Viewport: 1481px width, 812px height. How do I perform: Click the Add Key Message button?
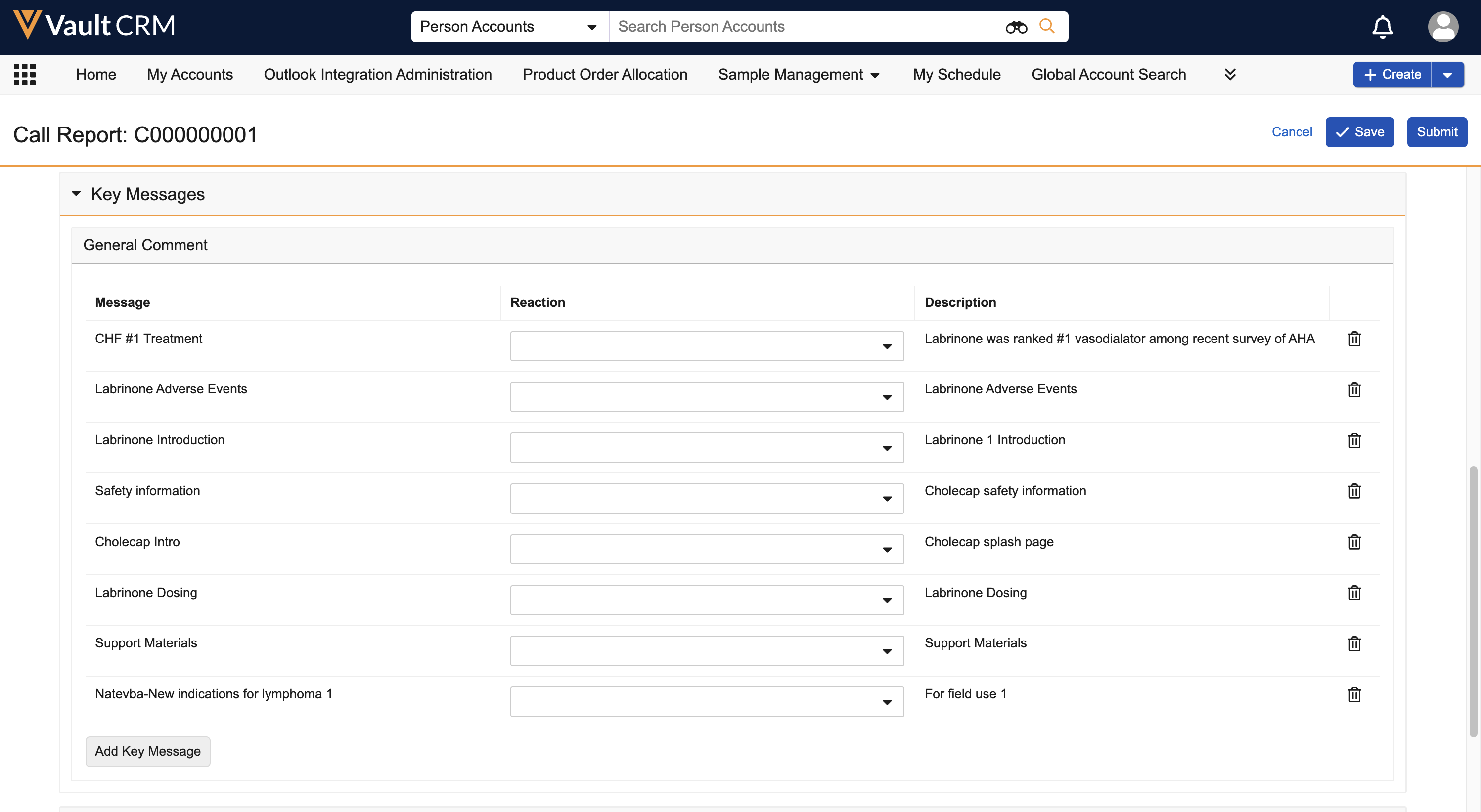[148, 752]
